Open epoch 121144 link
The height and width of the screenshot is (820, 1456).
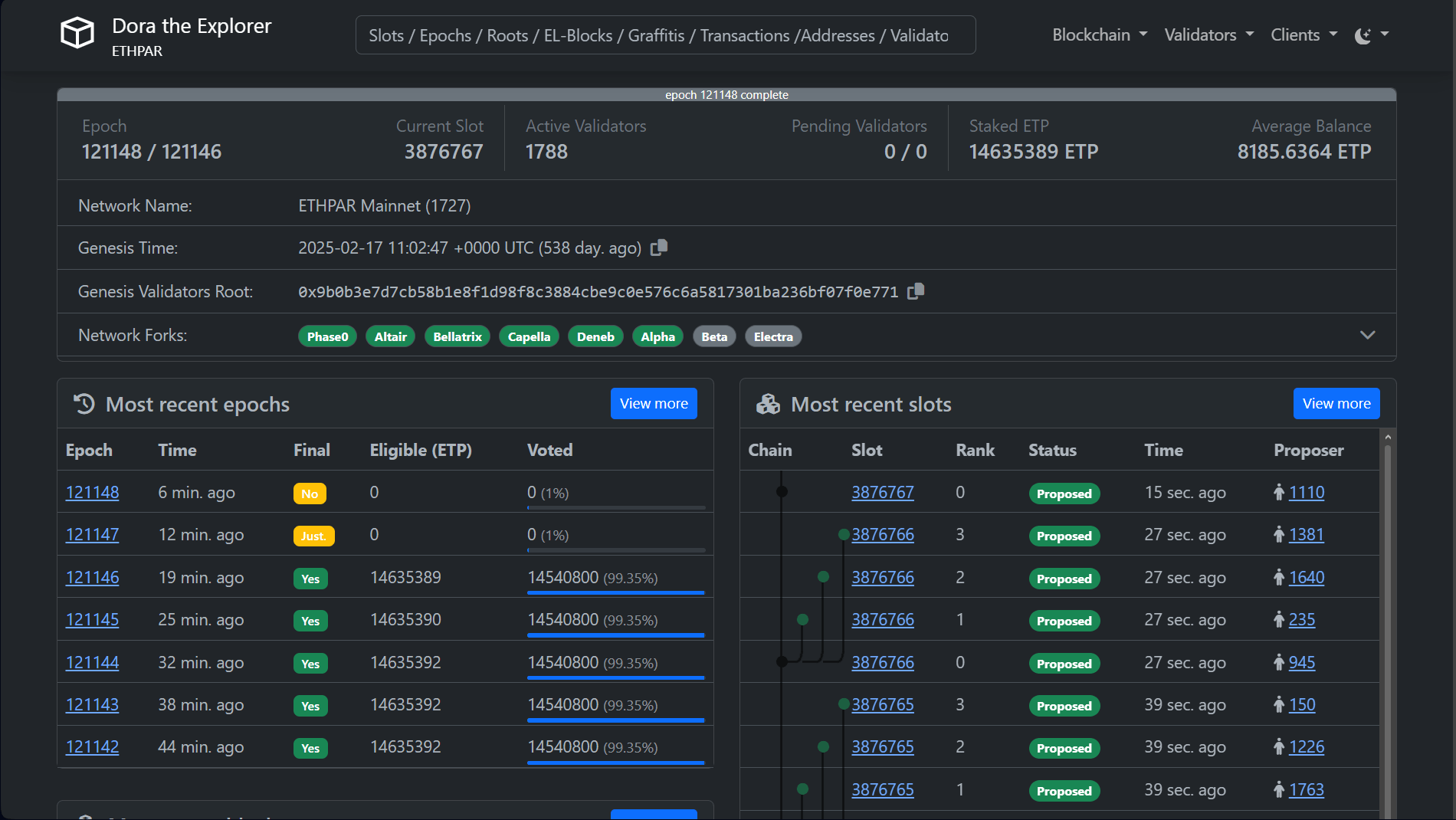point(93,662)
